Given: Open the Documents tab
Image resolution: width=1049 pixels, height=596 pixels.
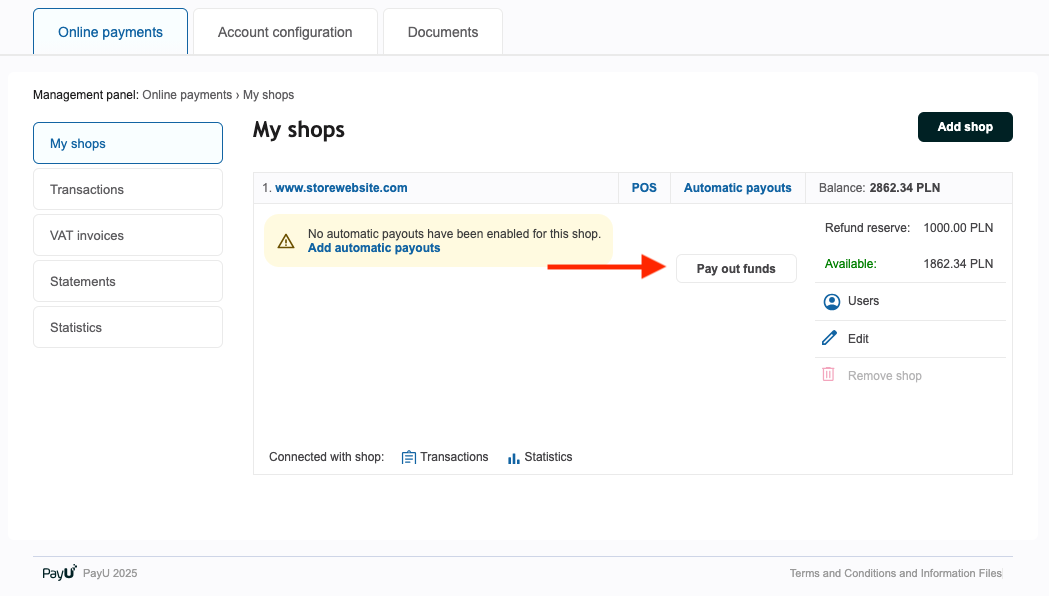Looking at the screenshot, I should [x=442, y=31].
